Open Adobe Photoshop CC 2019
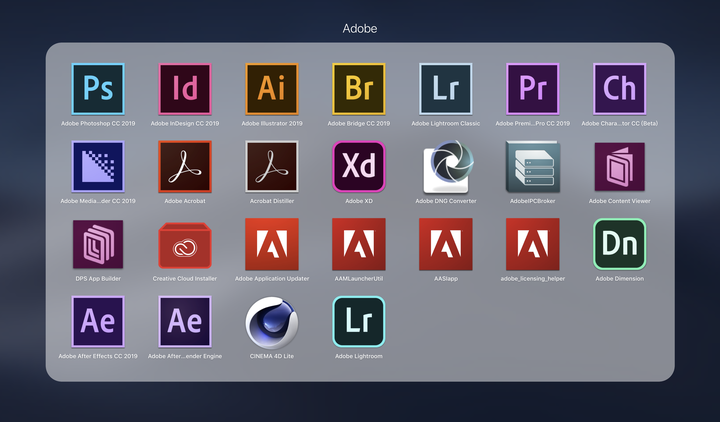Viewport: 720px width, 422px height. 98,89
